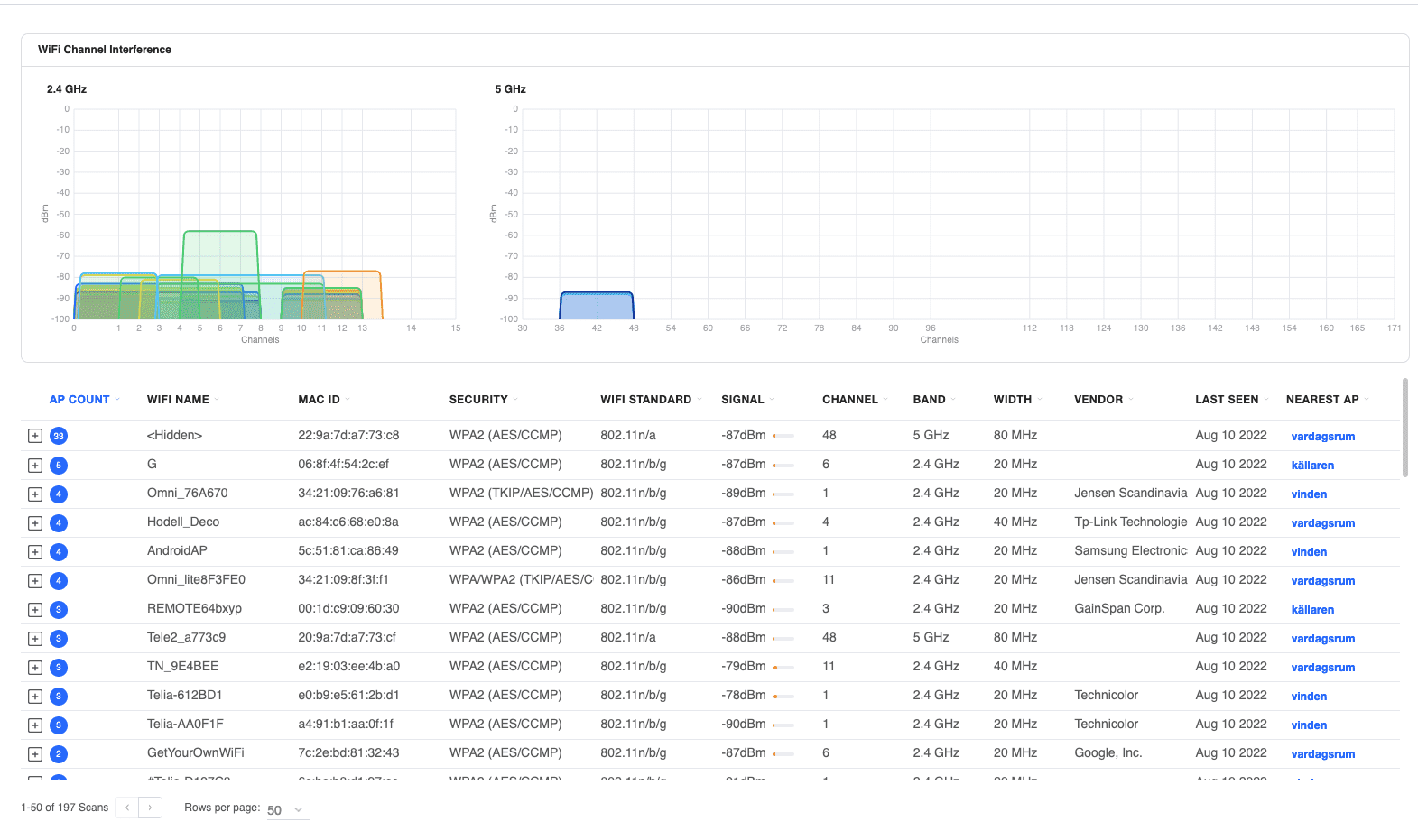The image size is (1418, 840).
Task: Click signal strength bar for TN_9E4BEE
Action: click(783, 668)
